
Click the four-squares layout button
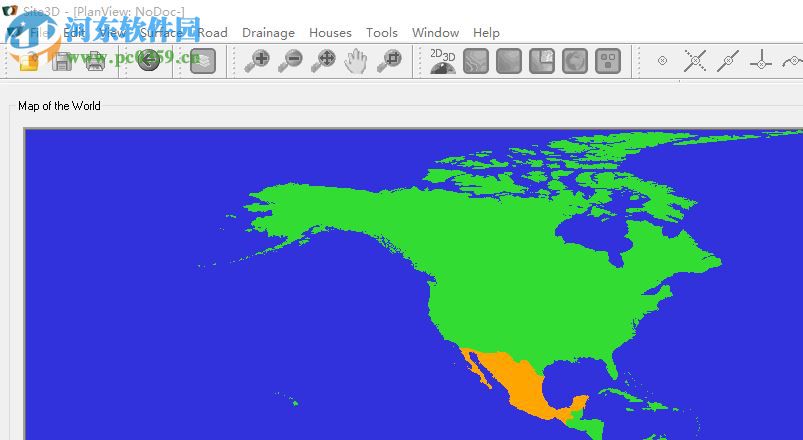(608, 61)
